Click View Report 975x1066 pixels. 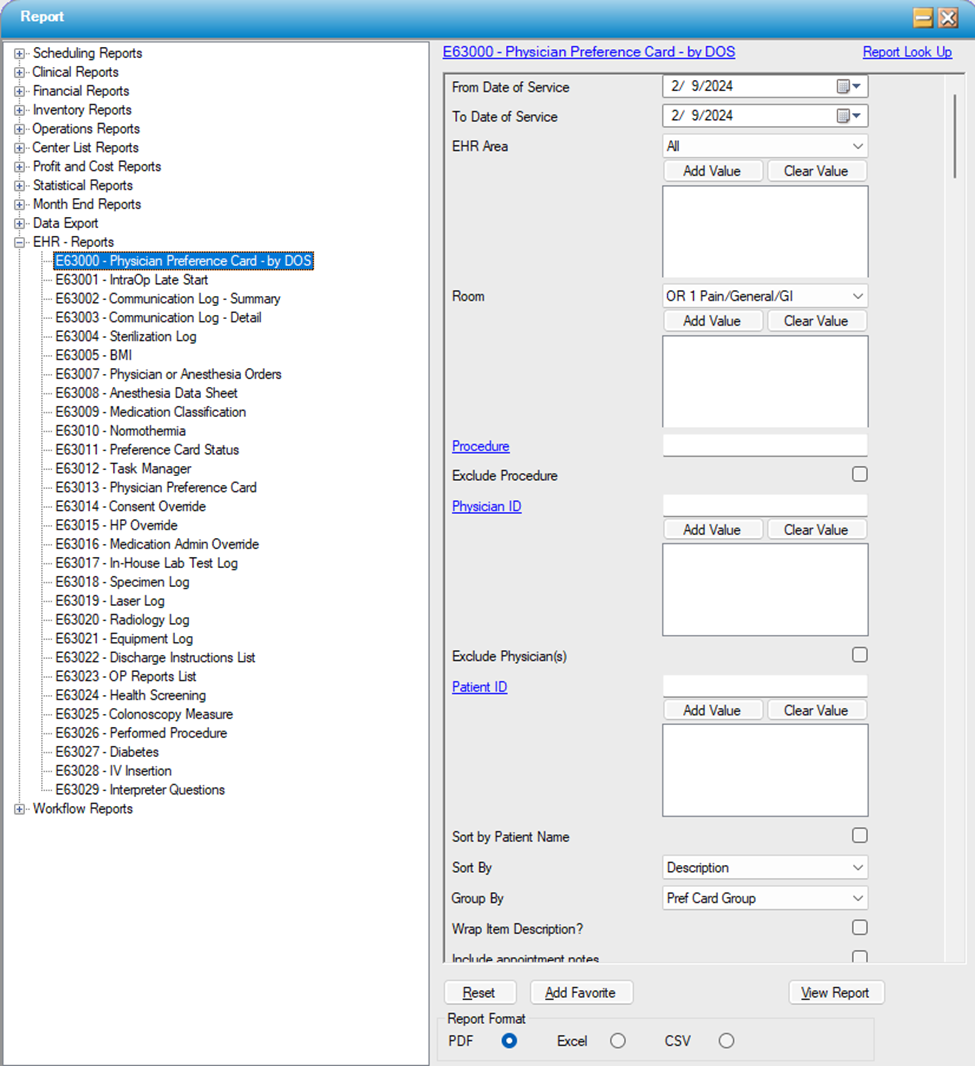pyautogui.click(x=836, y=992)
